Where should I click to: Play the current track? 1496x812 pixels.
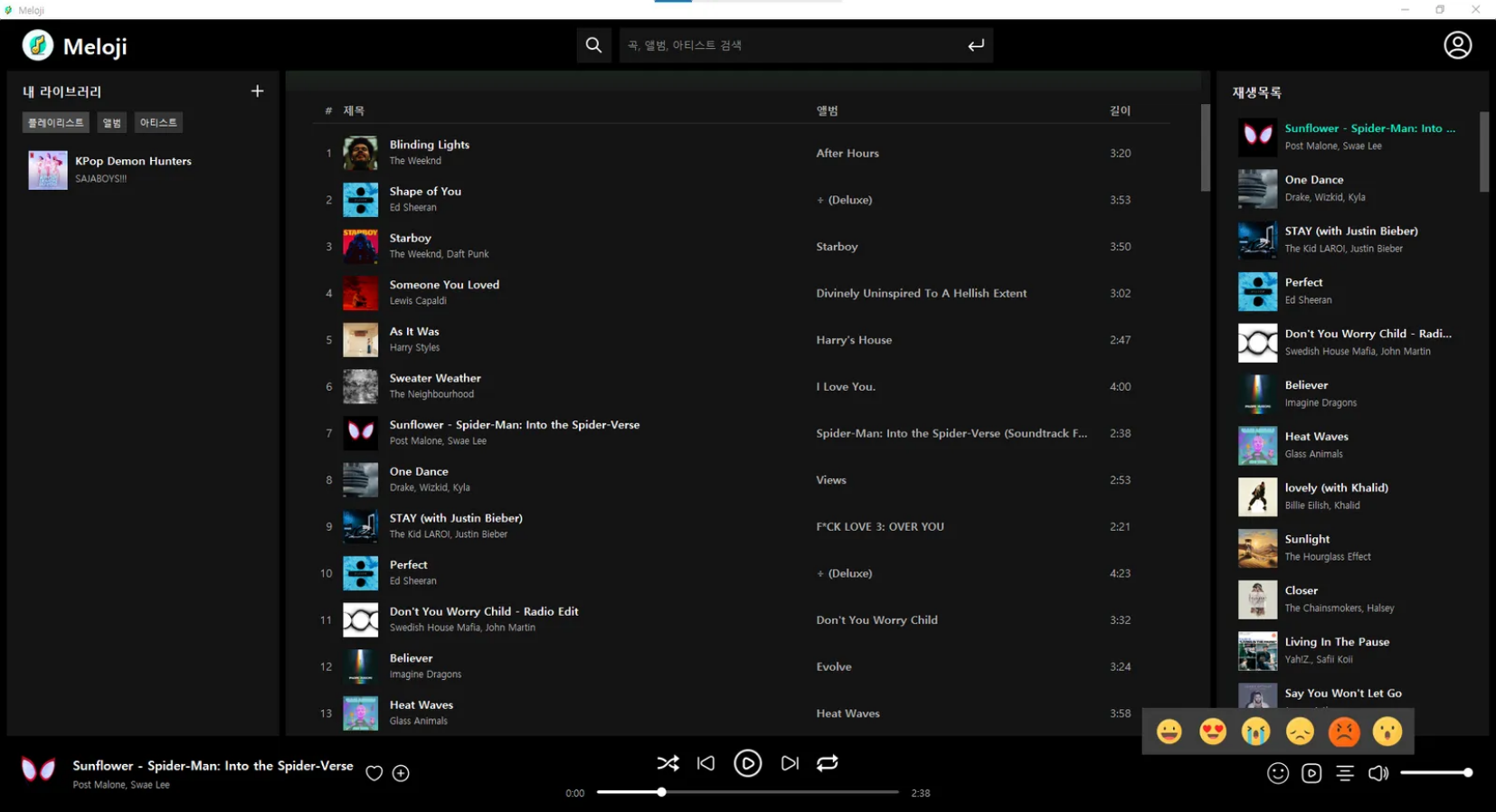[x=747, y=763]
